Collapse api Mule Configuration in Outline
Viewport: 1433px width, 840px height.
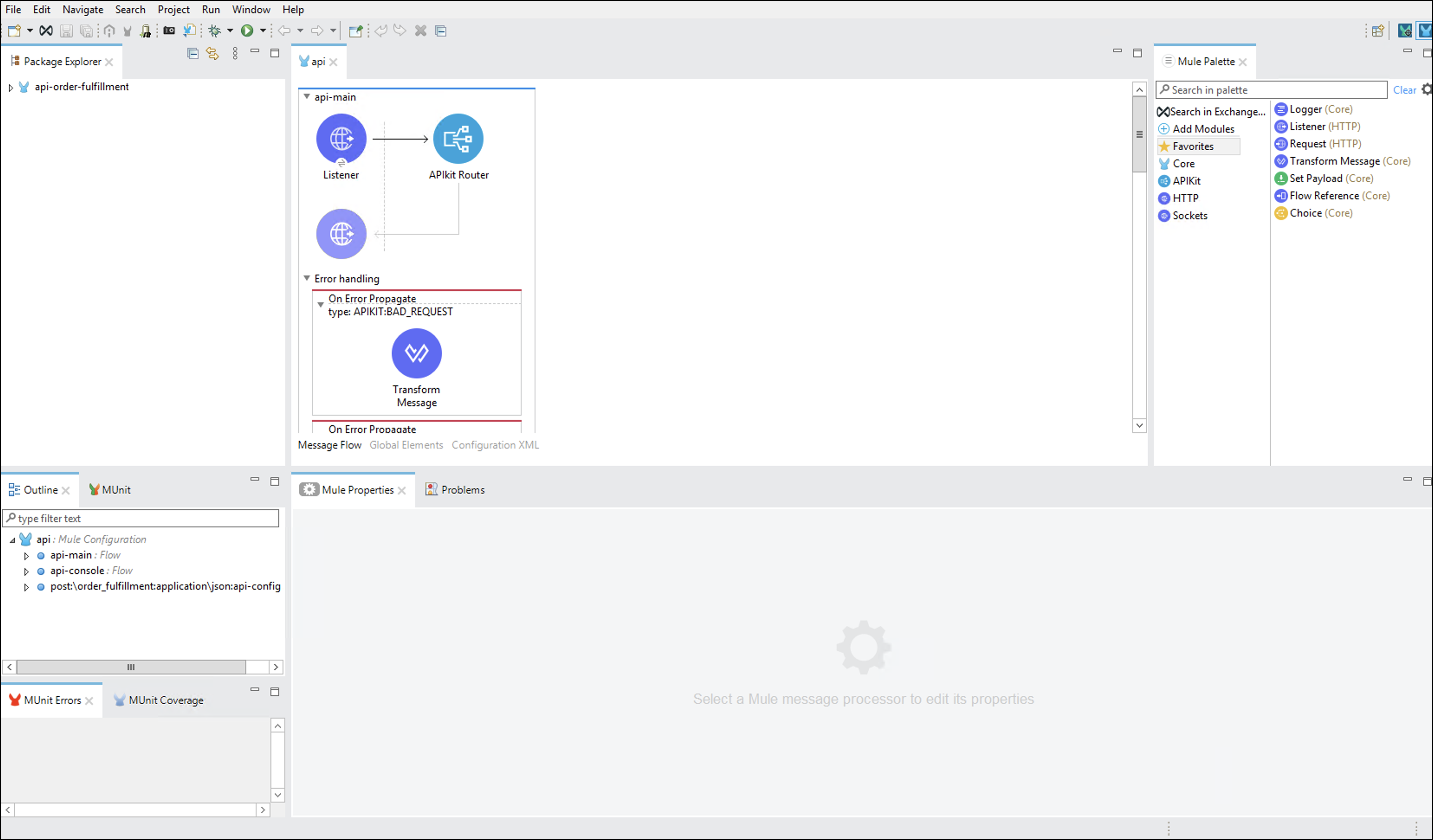click(x=12, y=540)
